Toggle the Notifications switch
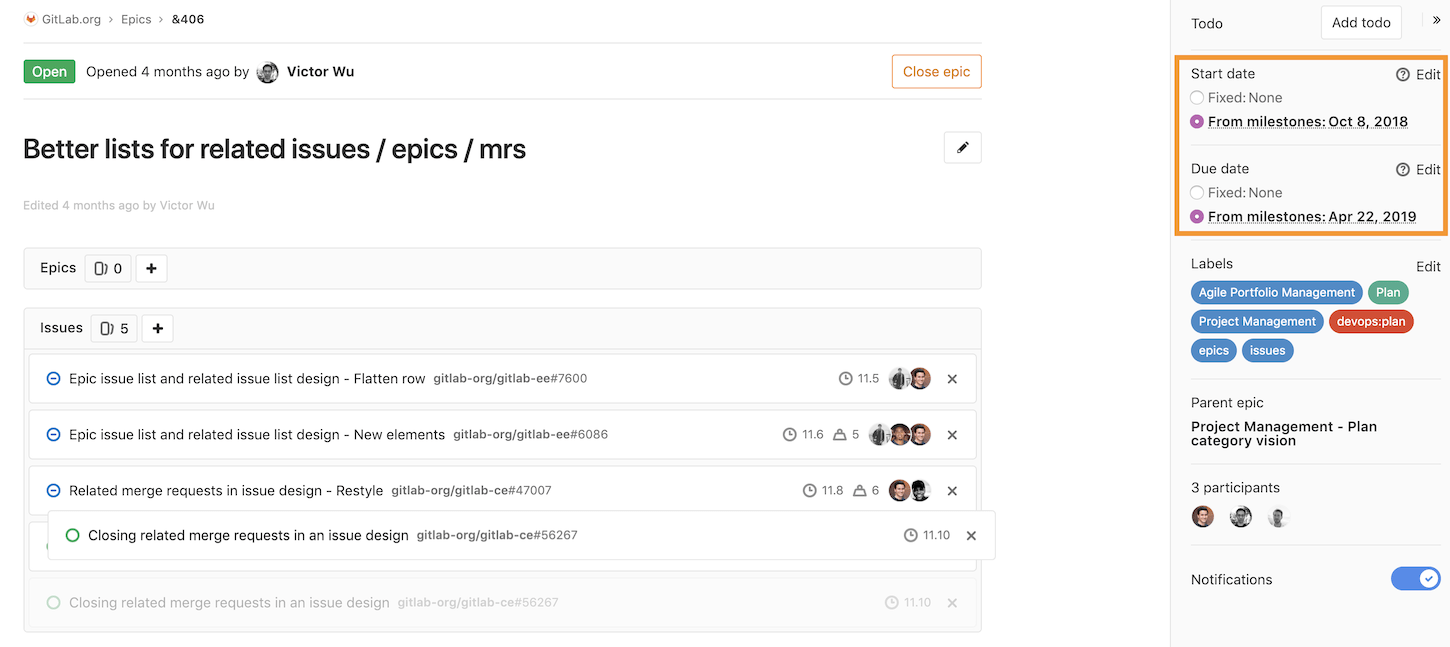Screen dimensions: 1450x647 (1416, 579)
